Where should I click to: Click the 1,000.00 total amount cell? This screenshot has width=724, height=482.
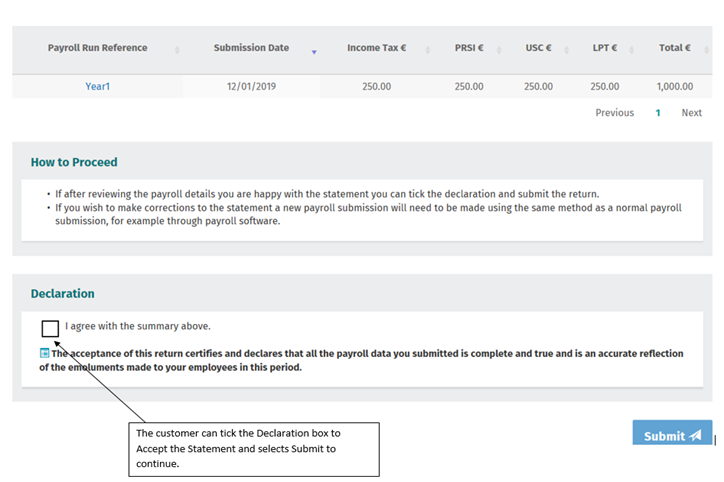coord(675,87)
